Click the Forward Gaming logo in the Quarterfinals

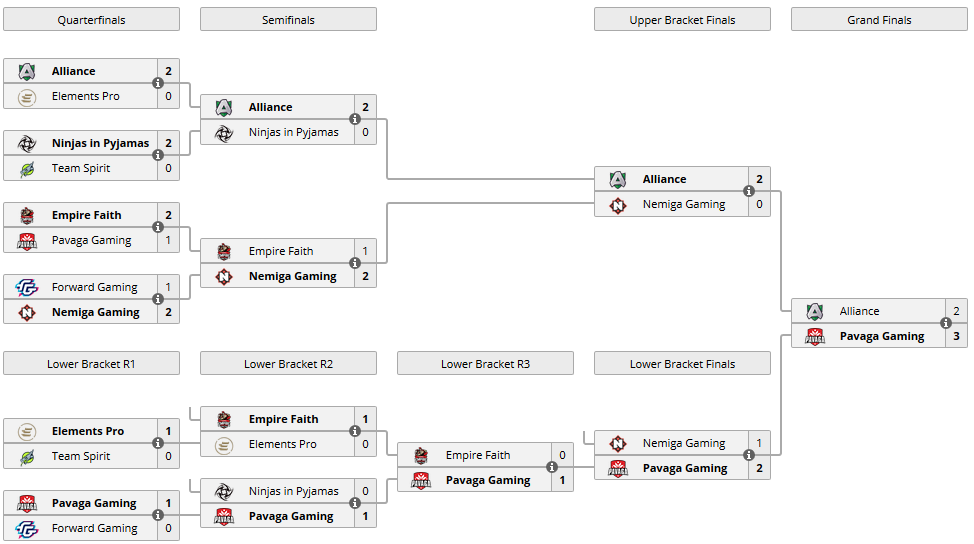pos(26,287)
